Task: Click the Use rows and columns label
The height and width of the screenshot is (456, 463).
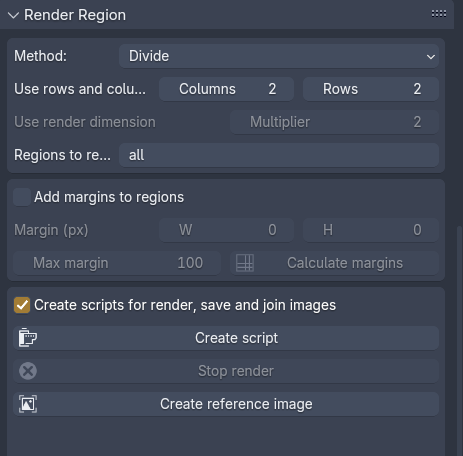Action: (80, 89)
